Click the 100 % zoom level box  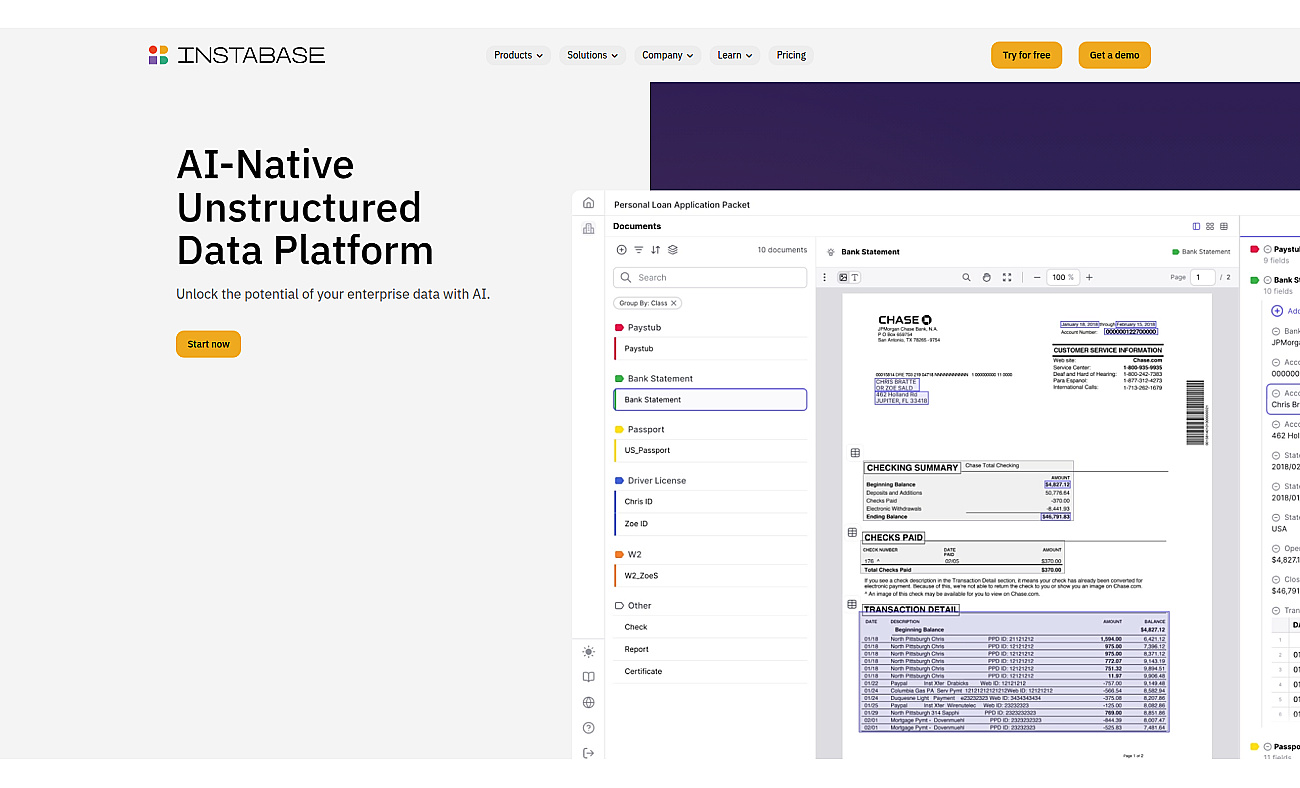pyautogui.click(x=1063, y=277)
